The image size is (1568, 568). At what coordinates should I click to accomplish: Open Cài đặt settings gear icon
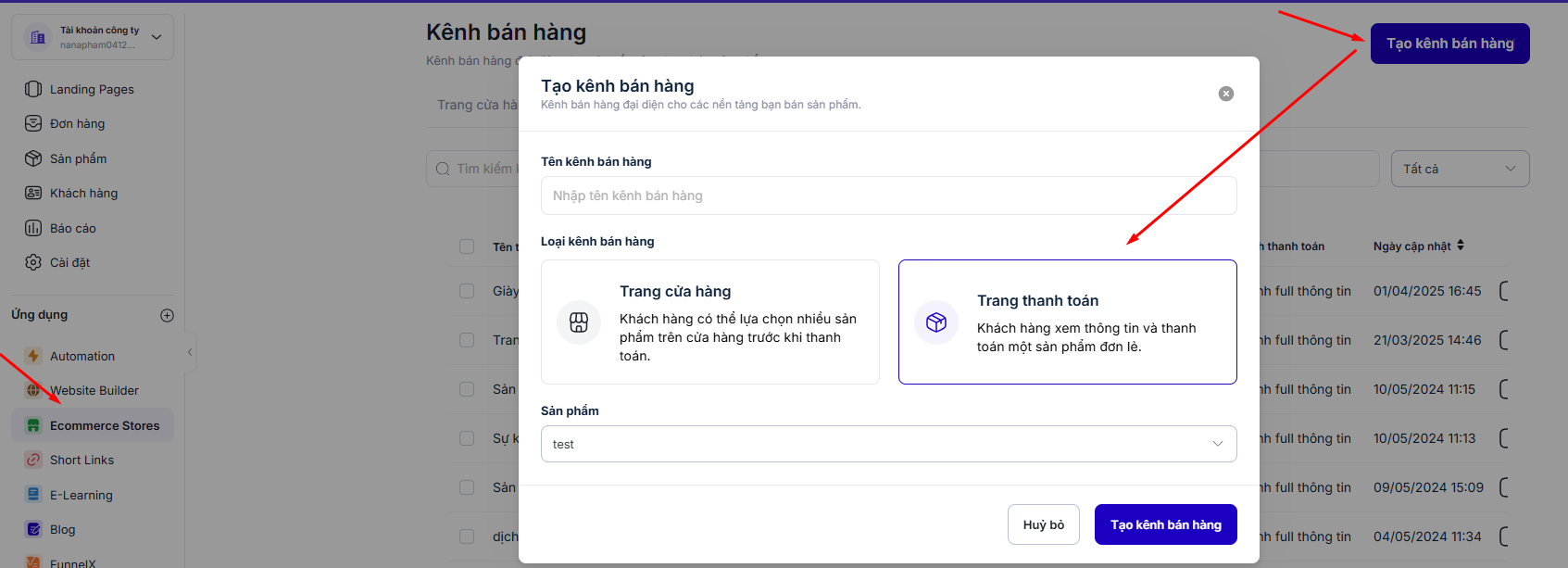[x=33, y=262]
